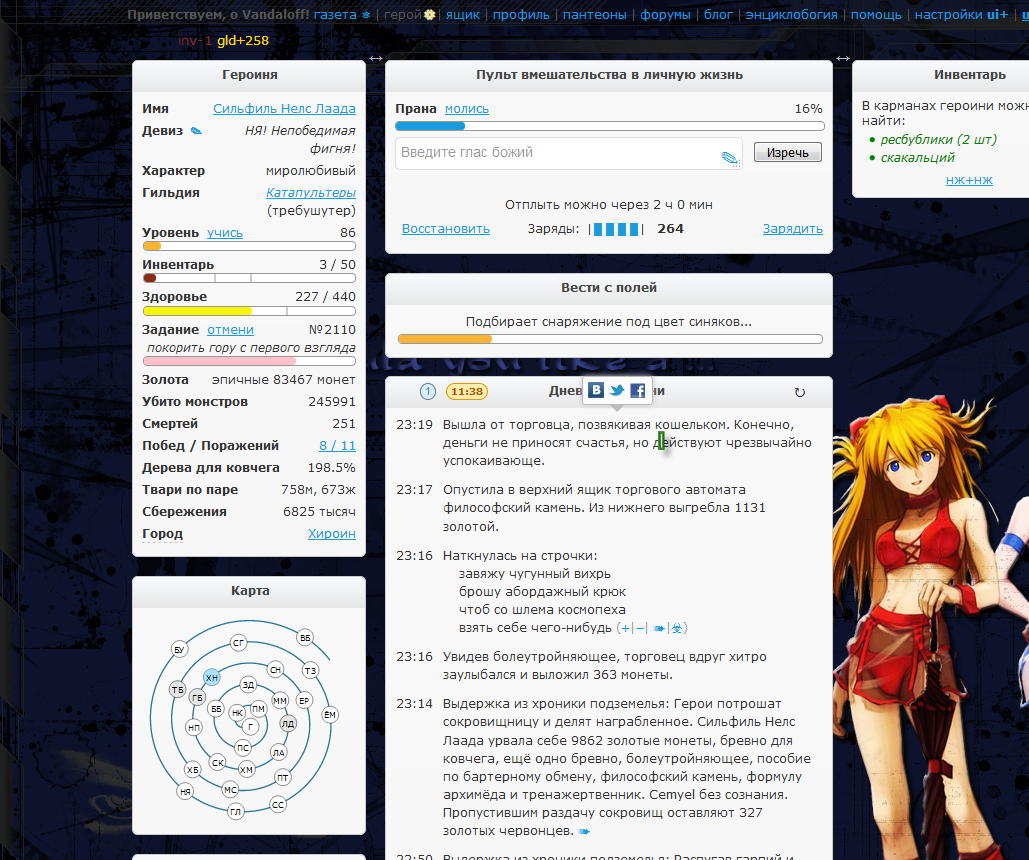This screenshot has height=860, width=1029.
Task: Click the pencil icon next to Девиз
Action: [x=196, y=131]
